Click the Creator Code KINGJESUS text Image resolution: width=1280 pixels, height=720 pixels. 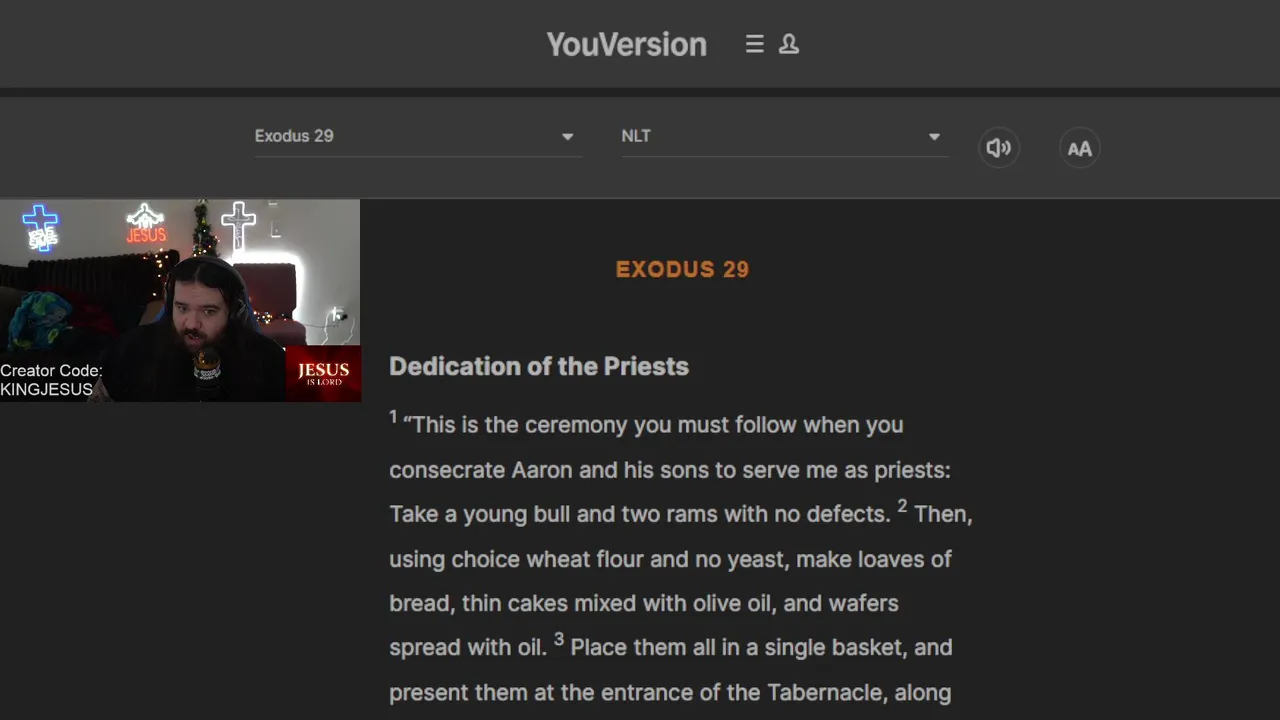pos(51,380)
